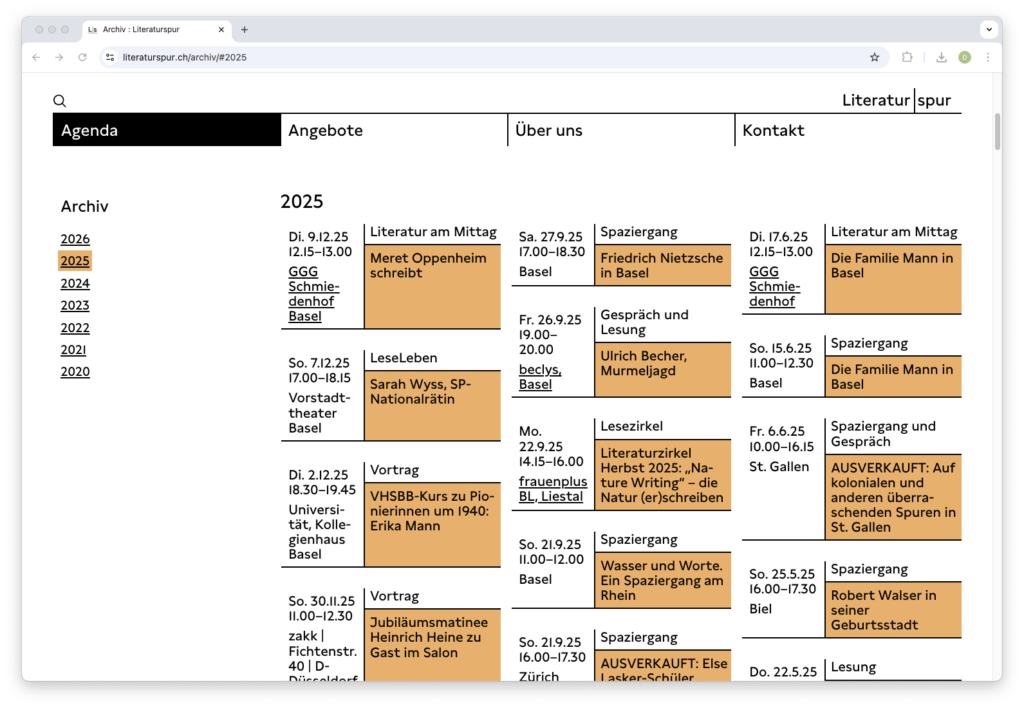Screen dimensions: 1024x708
Task: Click the search magnifier icon
Action: point(60,101)
